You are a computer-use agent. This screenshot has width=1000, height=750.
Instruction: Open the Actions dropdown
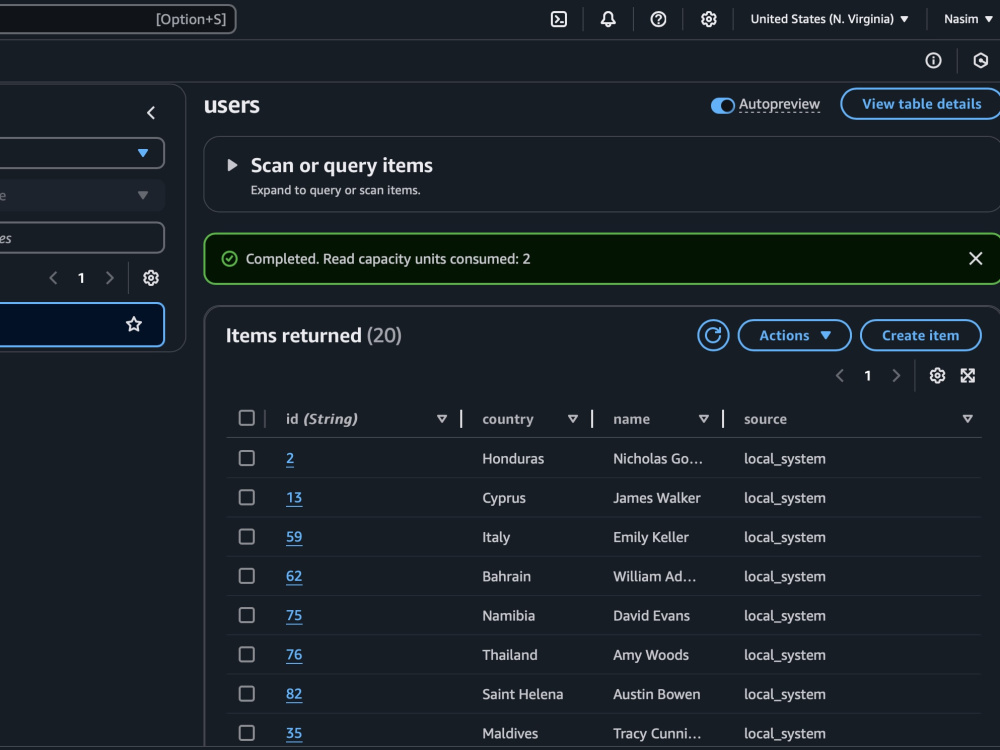tap(794, 335)
